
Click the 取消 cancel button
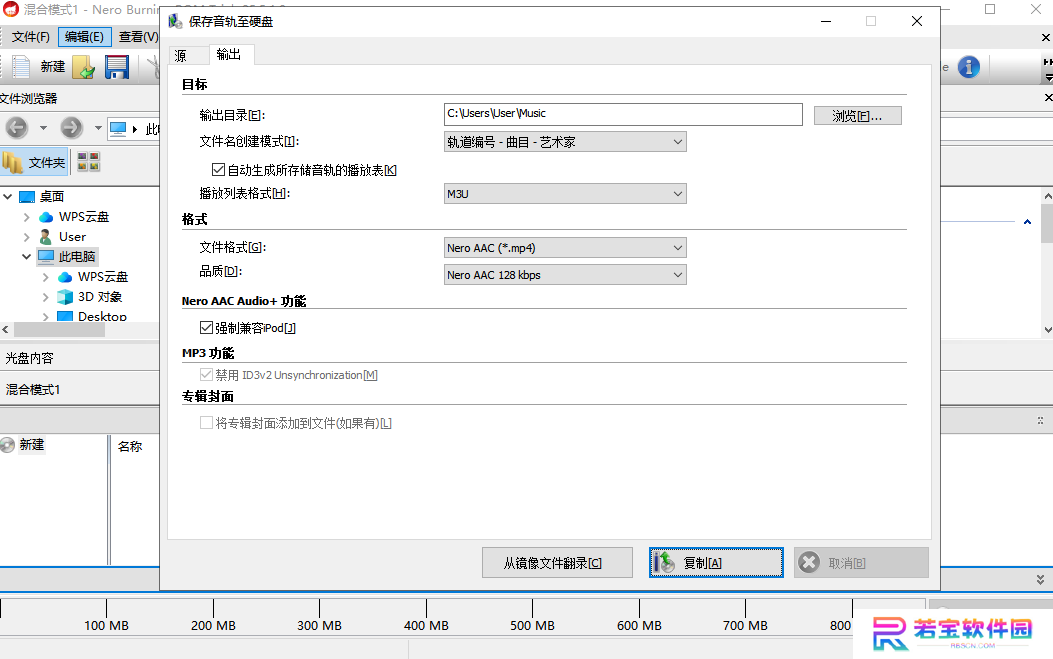(x=862, y=563)
